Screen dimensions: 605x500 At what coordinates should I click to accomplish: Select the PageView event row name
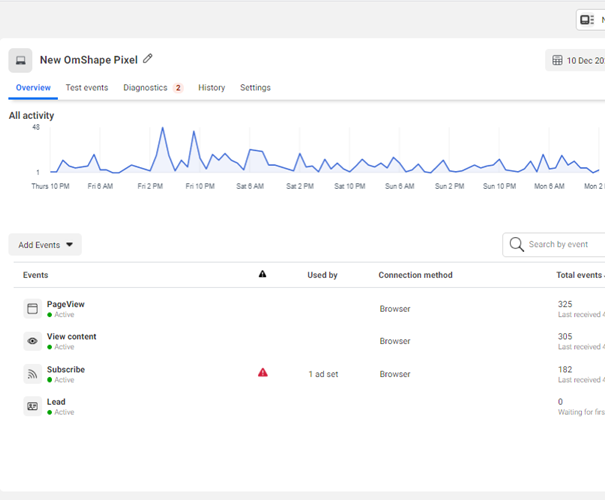point(66,304)
